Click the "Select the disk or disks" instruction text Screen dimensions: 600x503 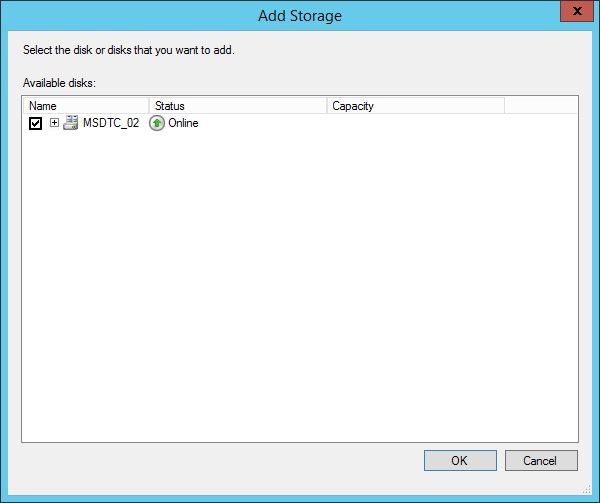(x=128, y=48)
